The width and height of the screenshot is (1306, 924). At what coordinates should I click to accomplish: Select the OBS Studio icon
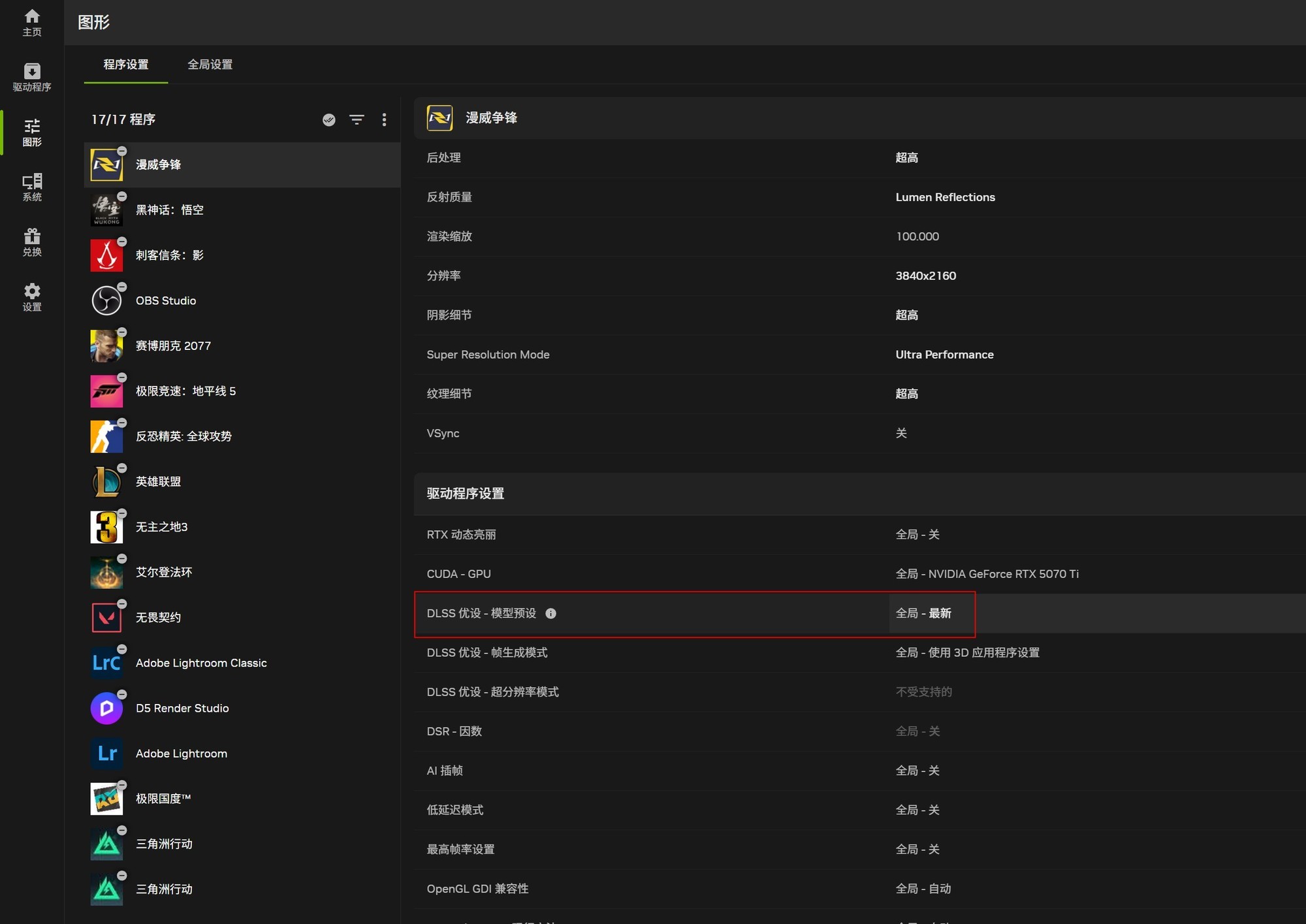click(x=106, y=300)
